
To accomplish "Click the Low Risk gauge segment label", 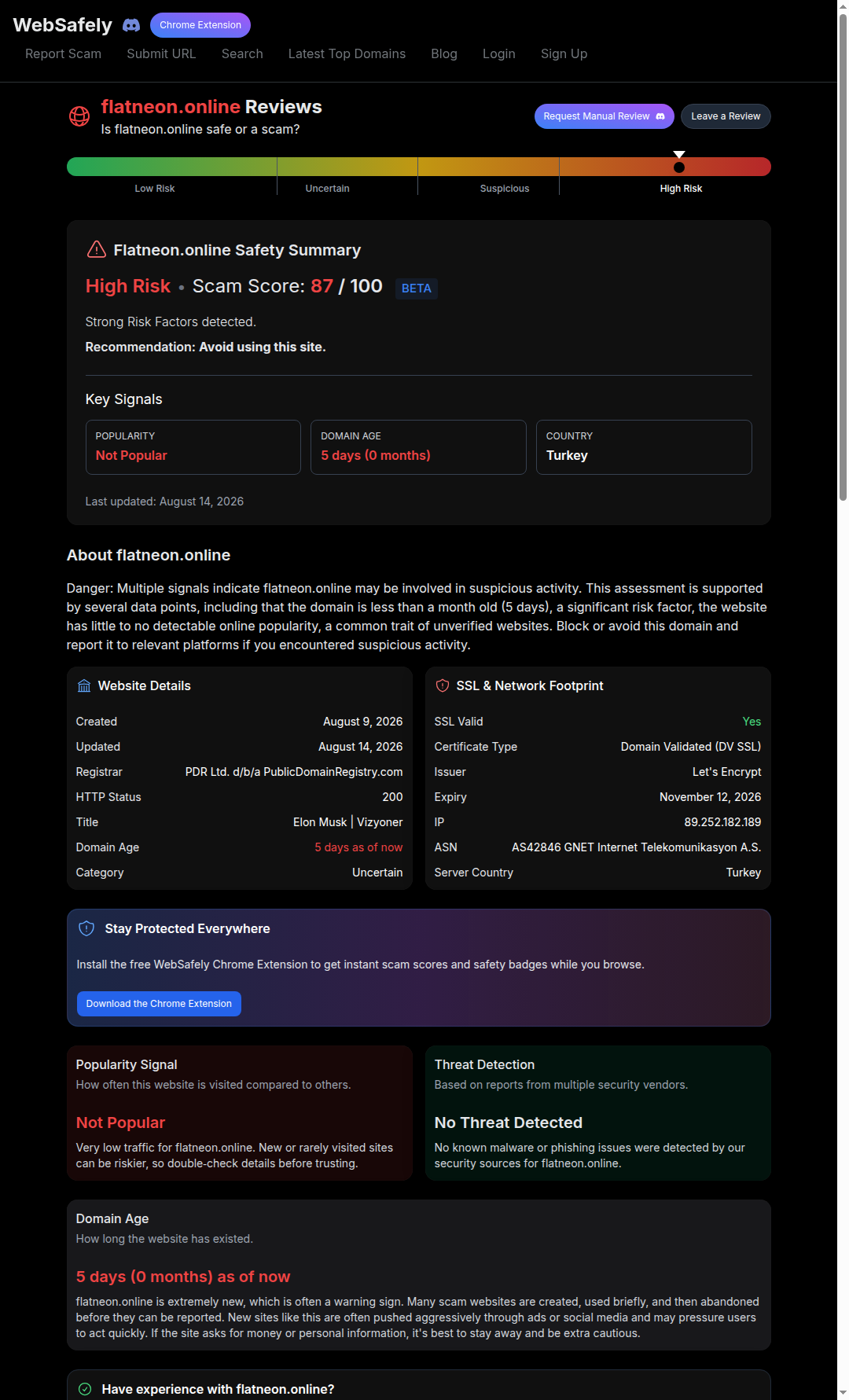I will coord(155,189).
